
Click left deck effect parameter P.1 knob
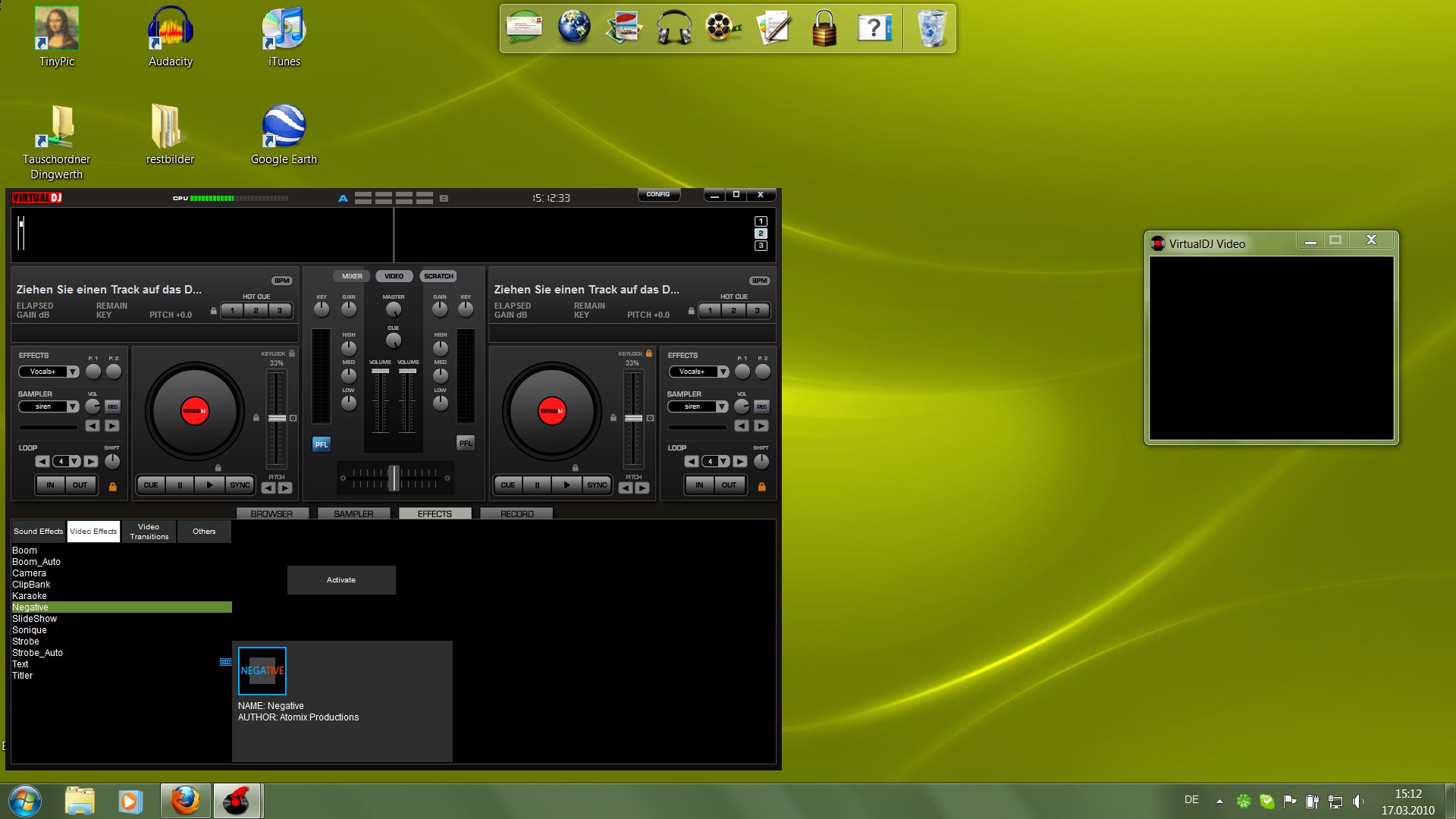[x=93, y=372]
